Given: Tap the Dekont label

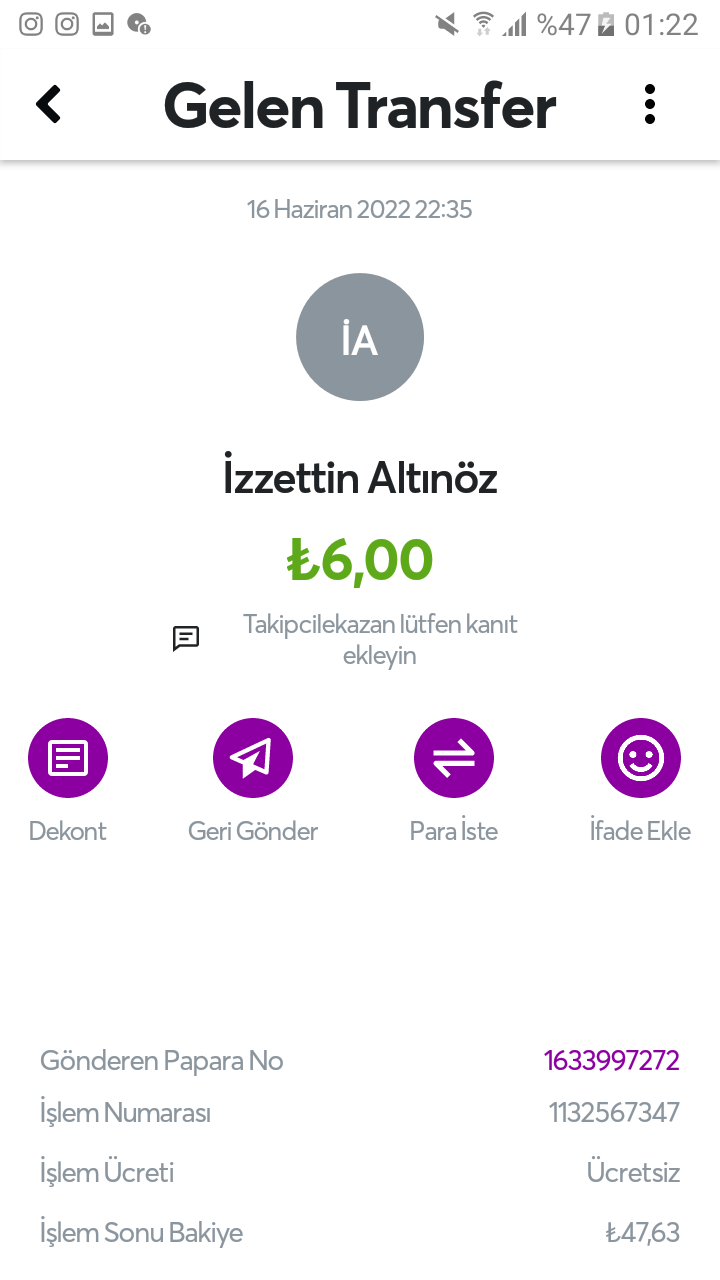Looking at the screenshot, I should pyautogui.click(x=68, y=831).
